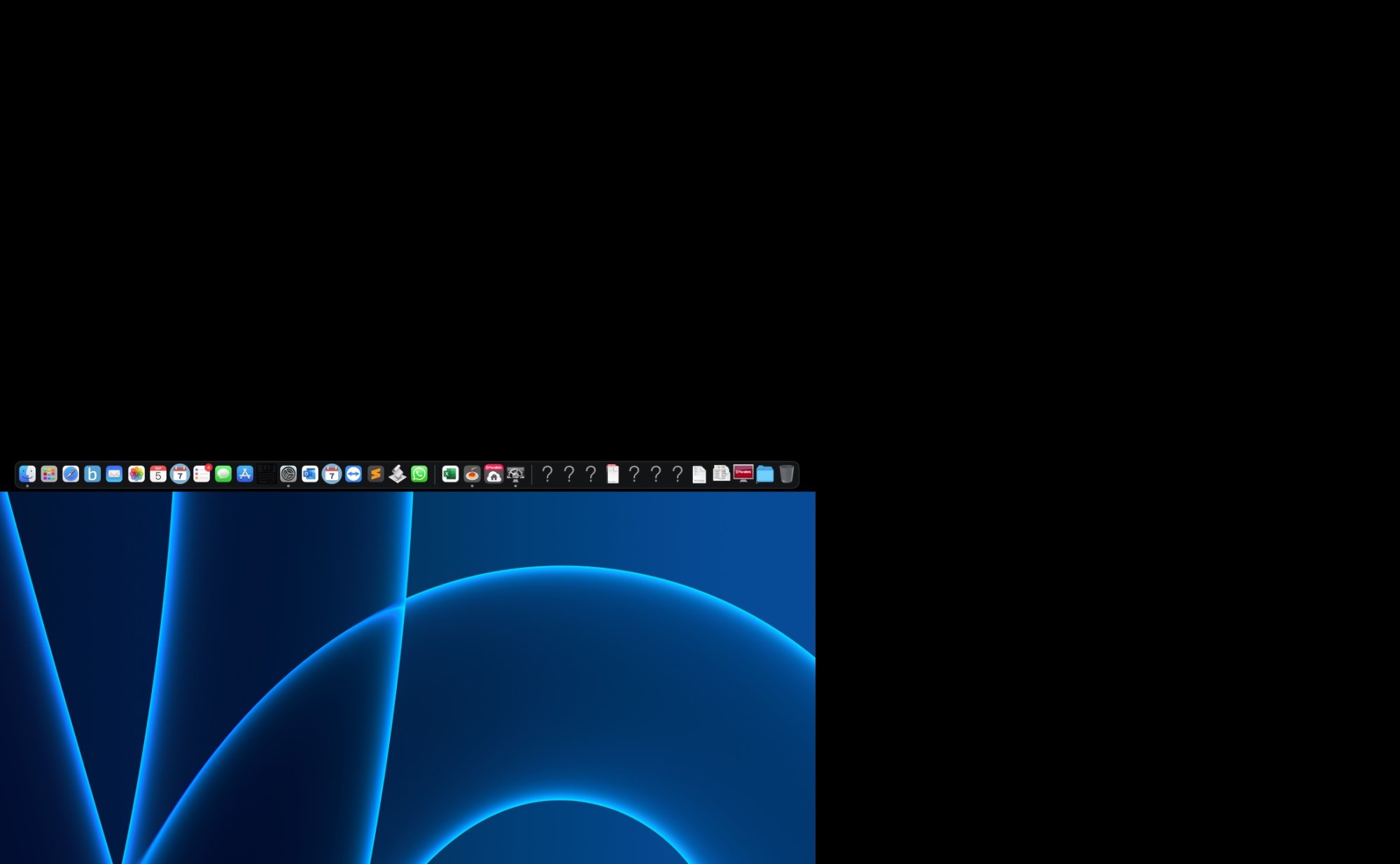Open the Trash in the Dock

(787, 474)
